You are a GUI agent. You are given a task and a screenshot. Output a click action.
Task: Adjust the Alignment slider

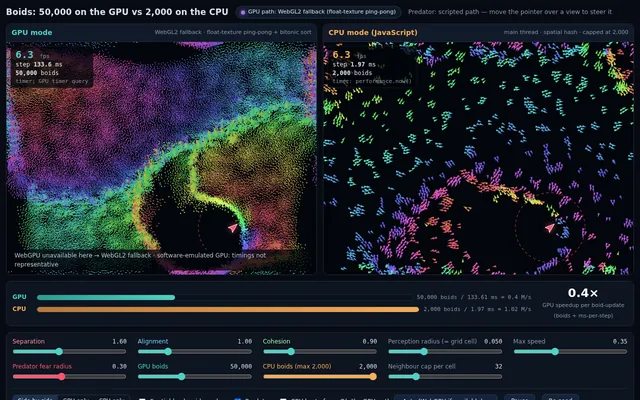(x=195, y=351)
